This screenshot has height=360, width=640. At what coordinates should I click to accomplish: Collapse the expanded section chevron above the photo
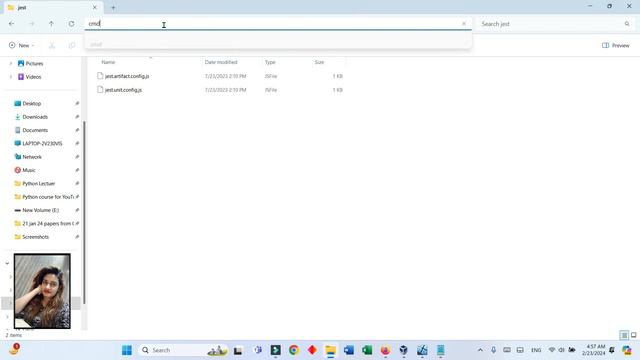click(x=7, y=263)
